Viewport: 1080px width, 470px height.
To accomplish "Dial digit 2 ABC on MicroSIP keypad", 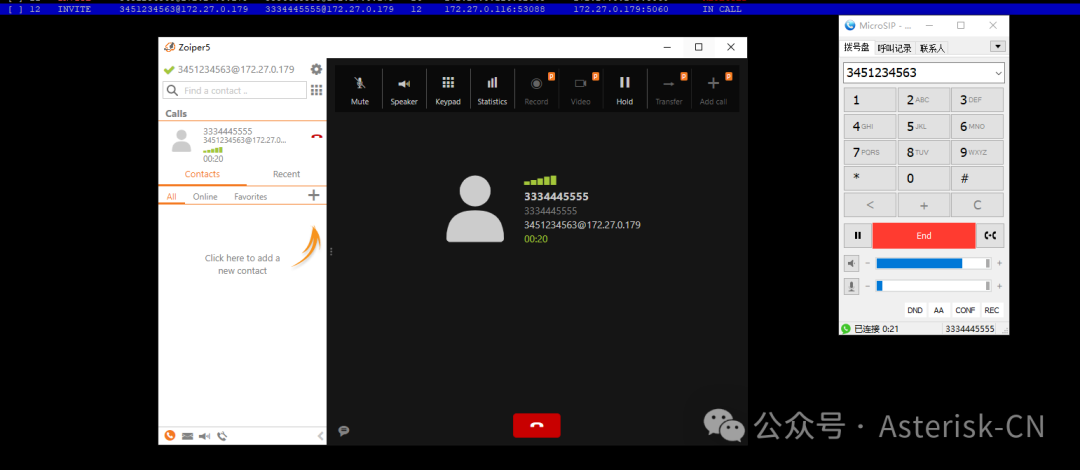I will coord(924,100).
